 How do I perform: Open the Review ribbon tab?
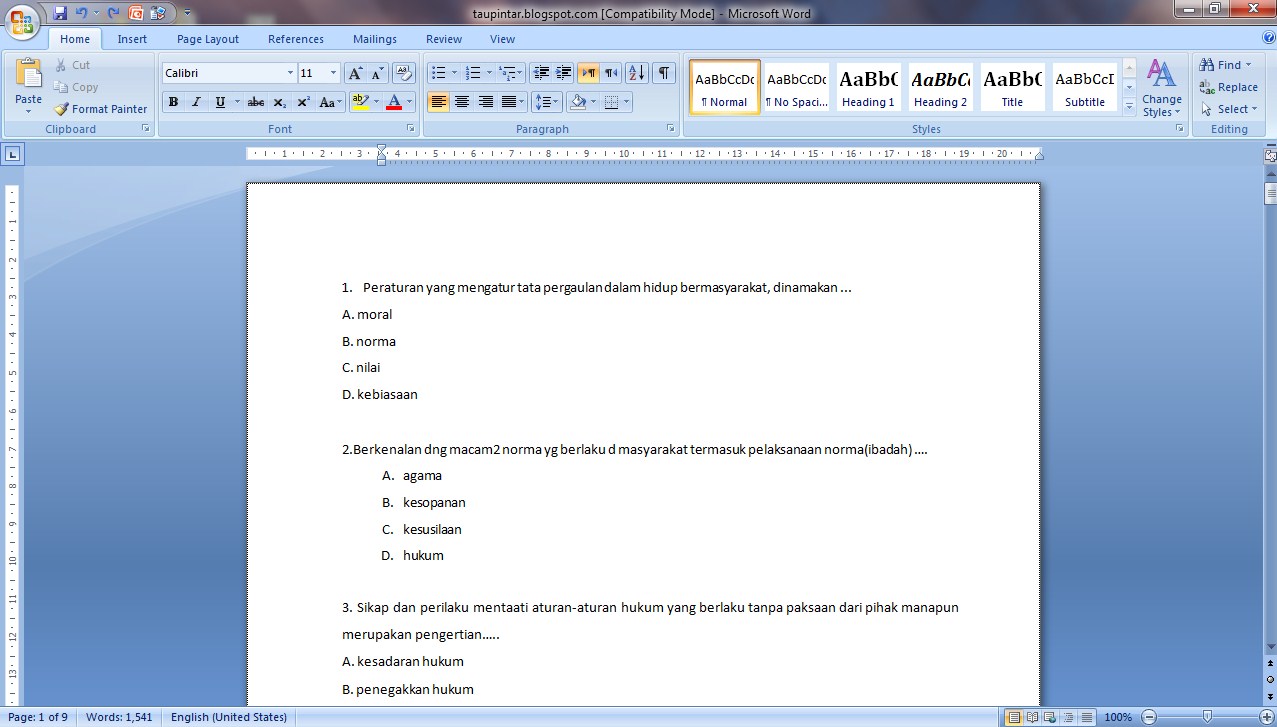444,39
